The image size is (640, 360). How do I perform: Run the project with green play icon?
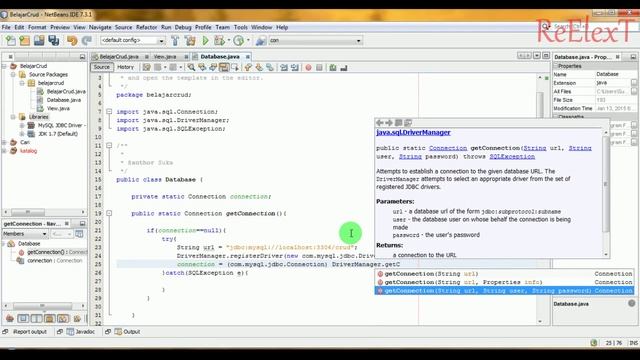click(x=205, y=40)
